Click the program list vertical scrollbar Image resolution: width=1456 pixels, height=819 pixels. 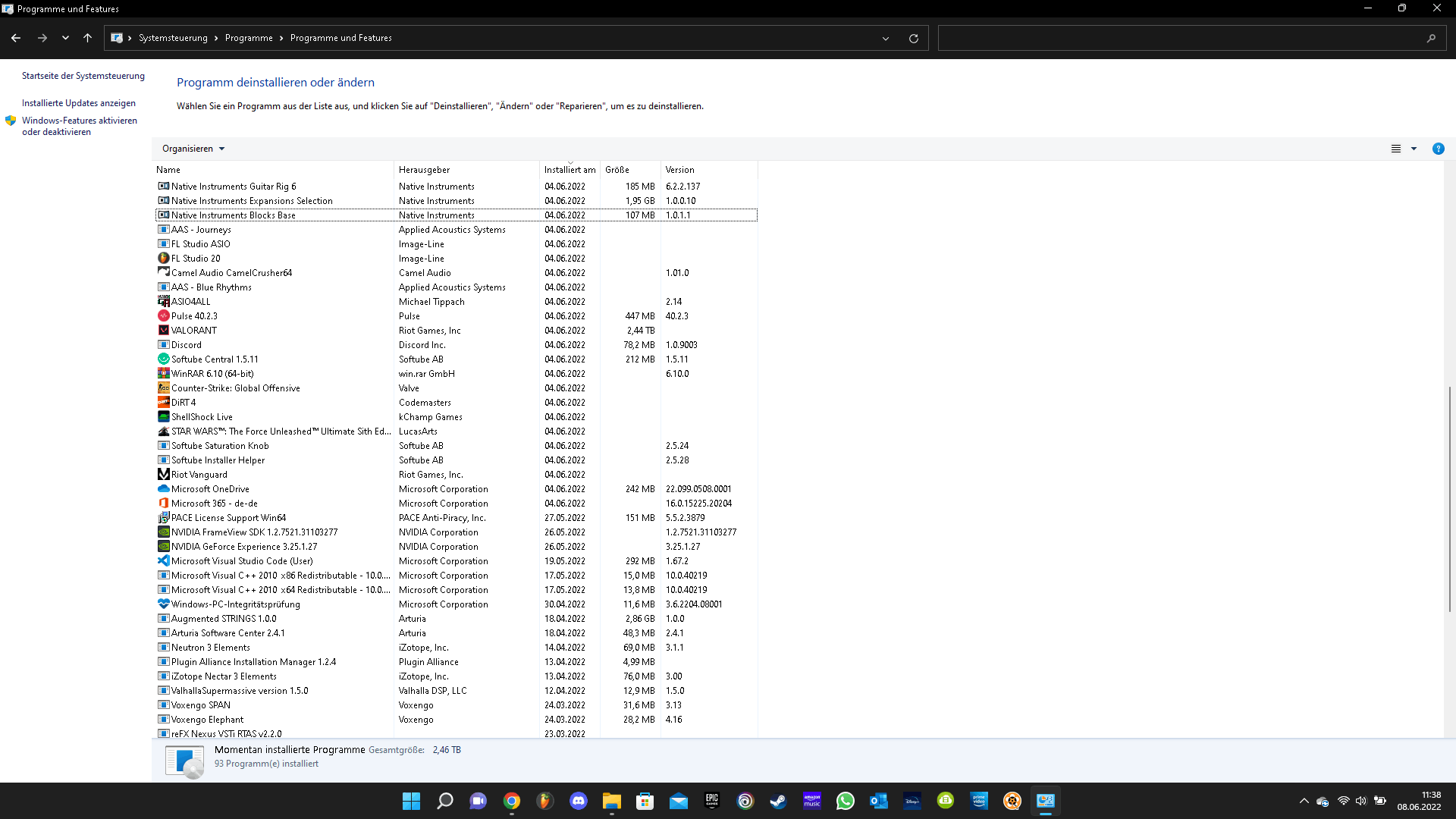[1450, 499]
